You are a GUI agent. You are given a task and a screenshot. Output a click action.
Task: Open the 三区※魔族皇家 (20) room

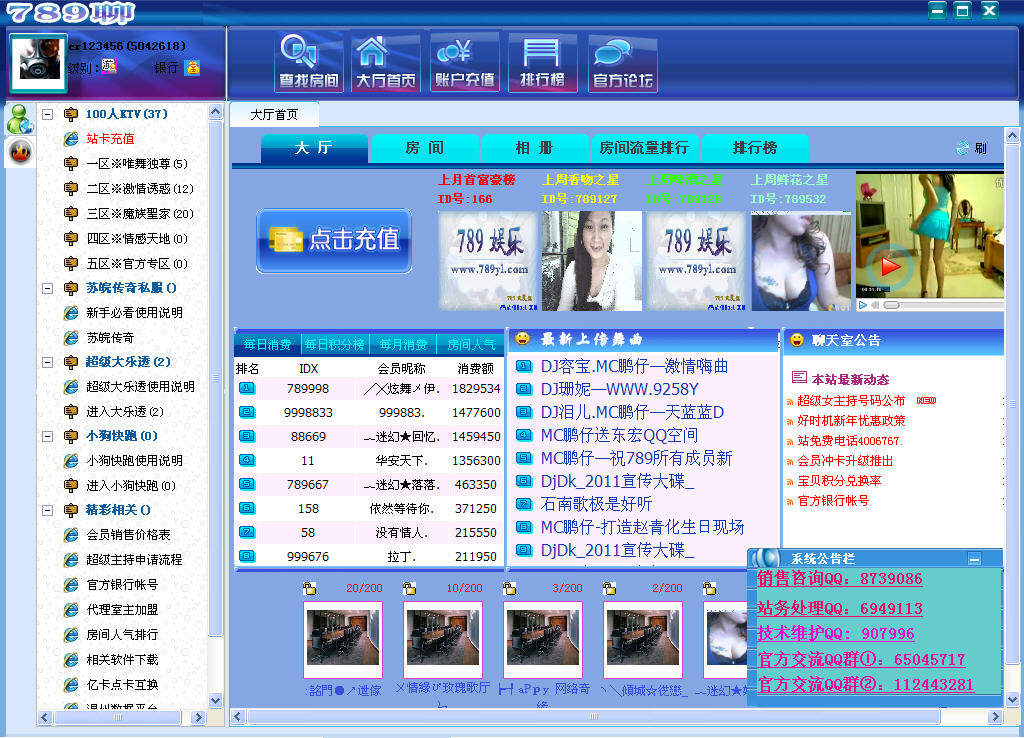tap(140, 214)
